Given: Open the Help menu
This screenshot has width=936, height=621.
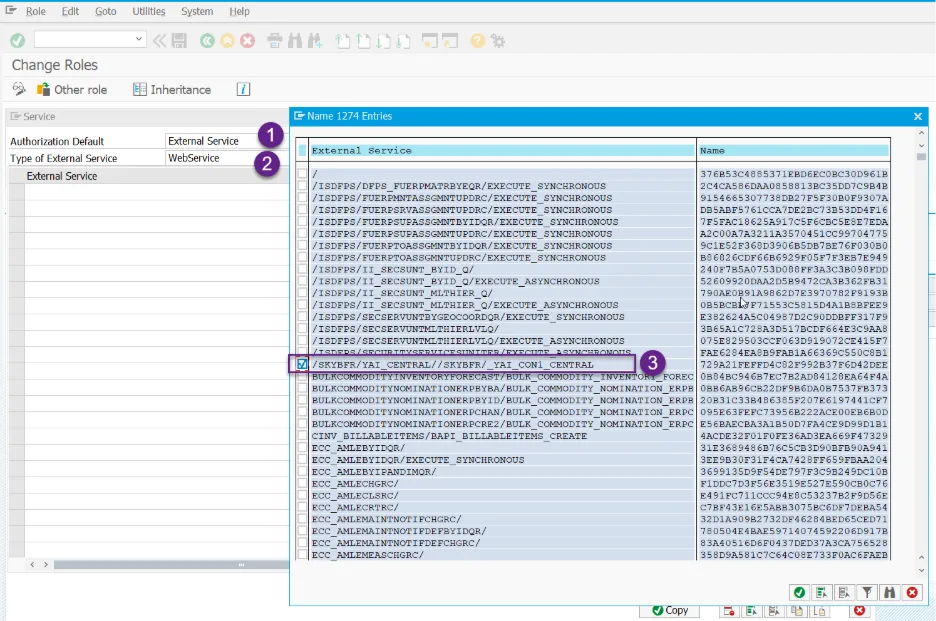Looking at the screenshot, I should pyautogui.click(x=239, y=11).
